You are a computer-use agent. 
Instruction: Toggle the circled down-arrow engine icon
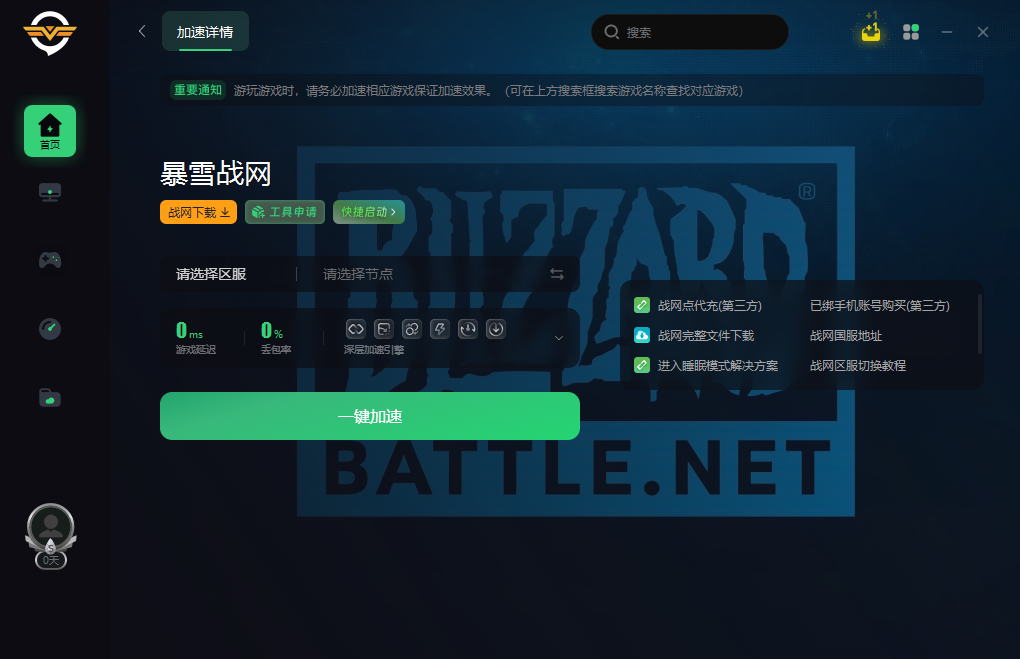496,329
